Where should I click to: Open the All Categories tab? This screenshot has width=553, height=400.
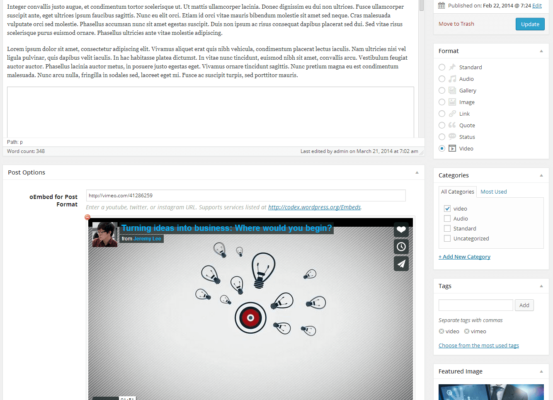click(457, 192)
